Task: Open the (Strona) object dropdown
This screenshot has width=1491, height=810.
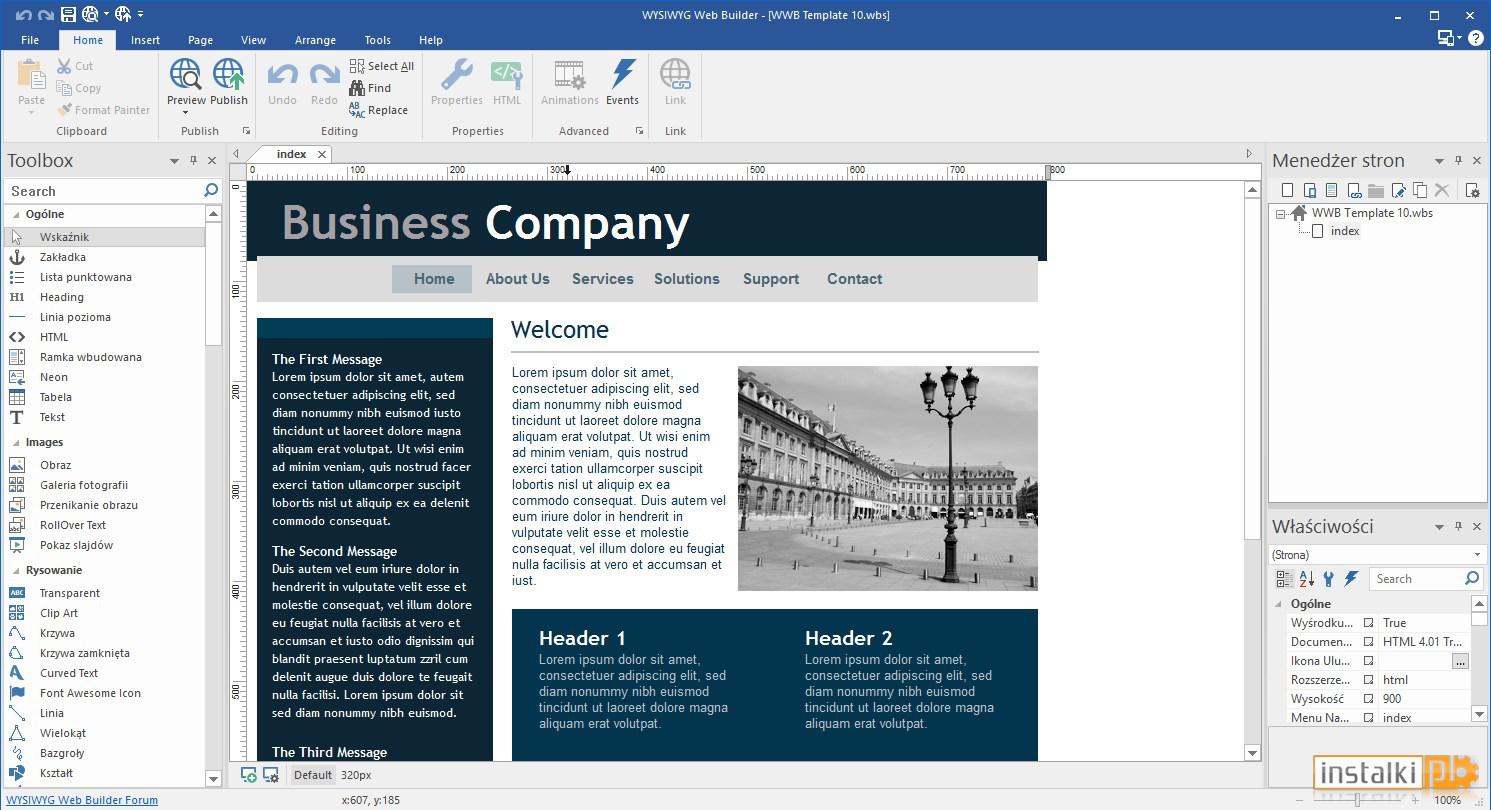Action: tap(1478, 555)
